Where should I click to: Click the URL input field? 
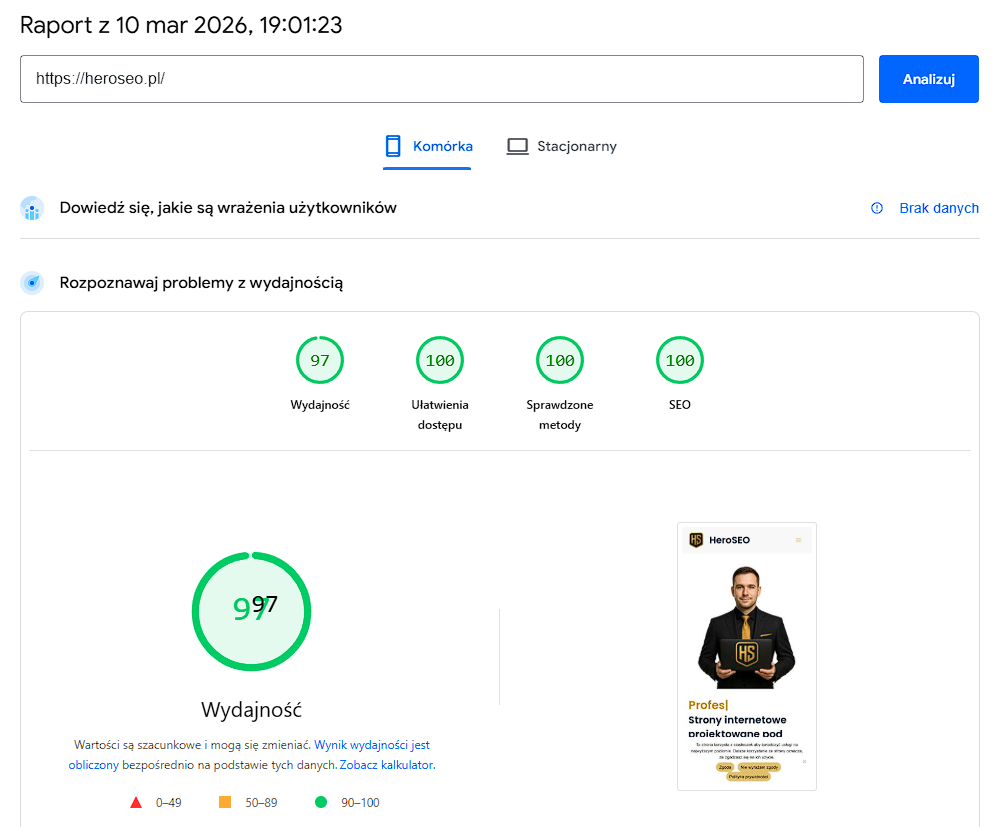click(x=442, y=79)
